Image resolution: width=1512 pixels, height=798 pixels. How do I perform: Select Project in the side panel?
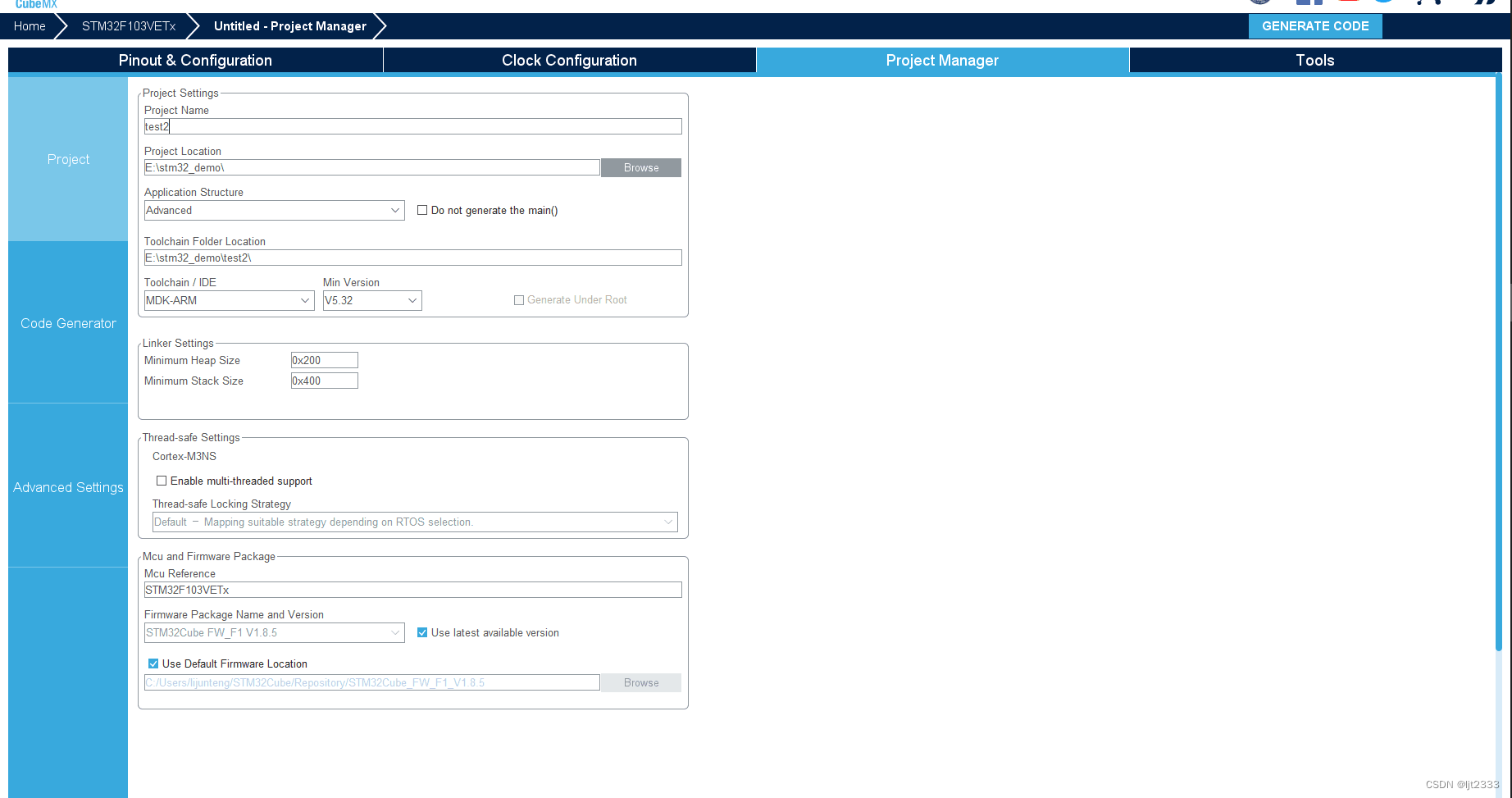tap(68, 159)
